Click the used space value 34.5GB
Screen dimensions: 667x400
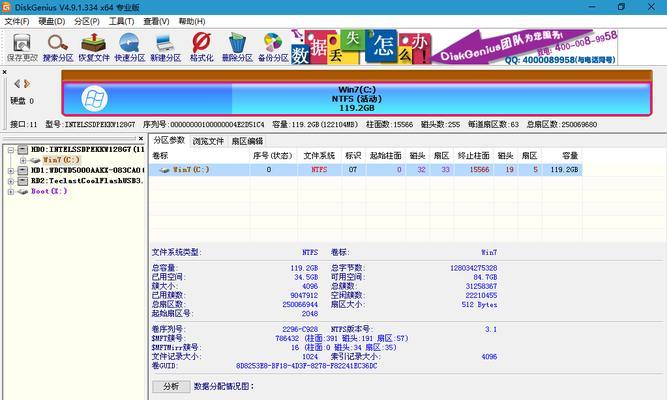pos(306,277)
